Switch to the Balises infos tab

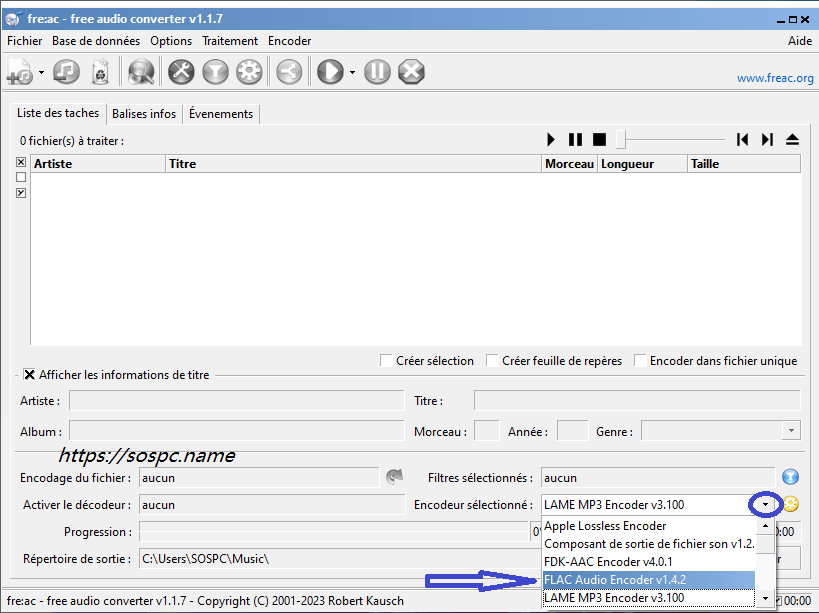[x=144, y=114]
